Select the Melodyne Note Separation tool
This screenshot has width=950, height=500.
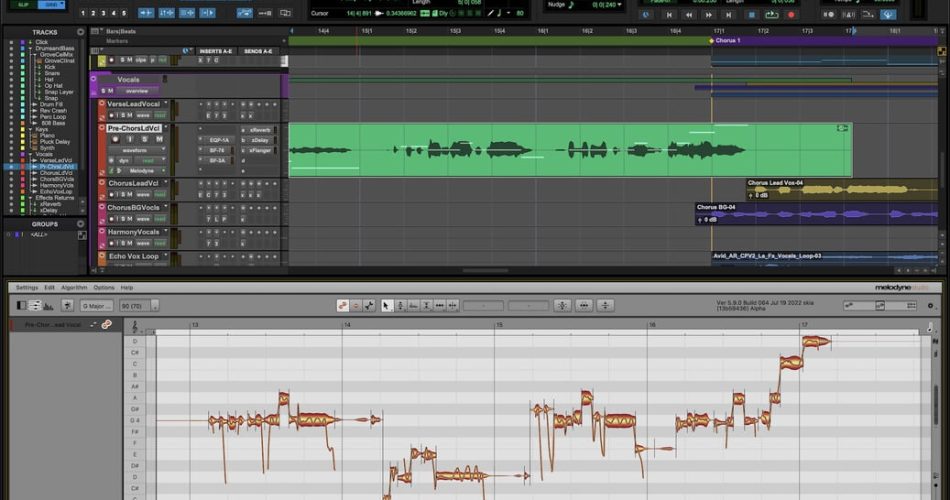[453, 306]
